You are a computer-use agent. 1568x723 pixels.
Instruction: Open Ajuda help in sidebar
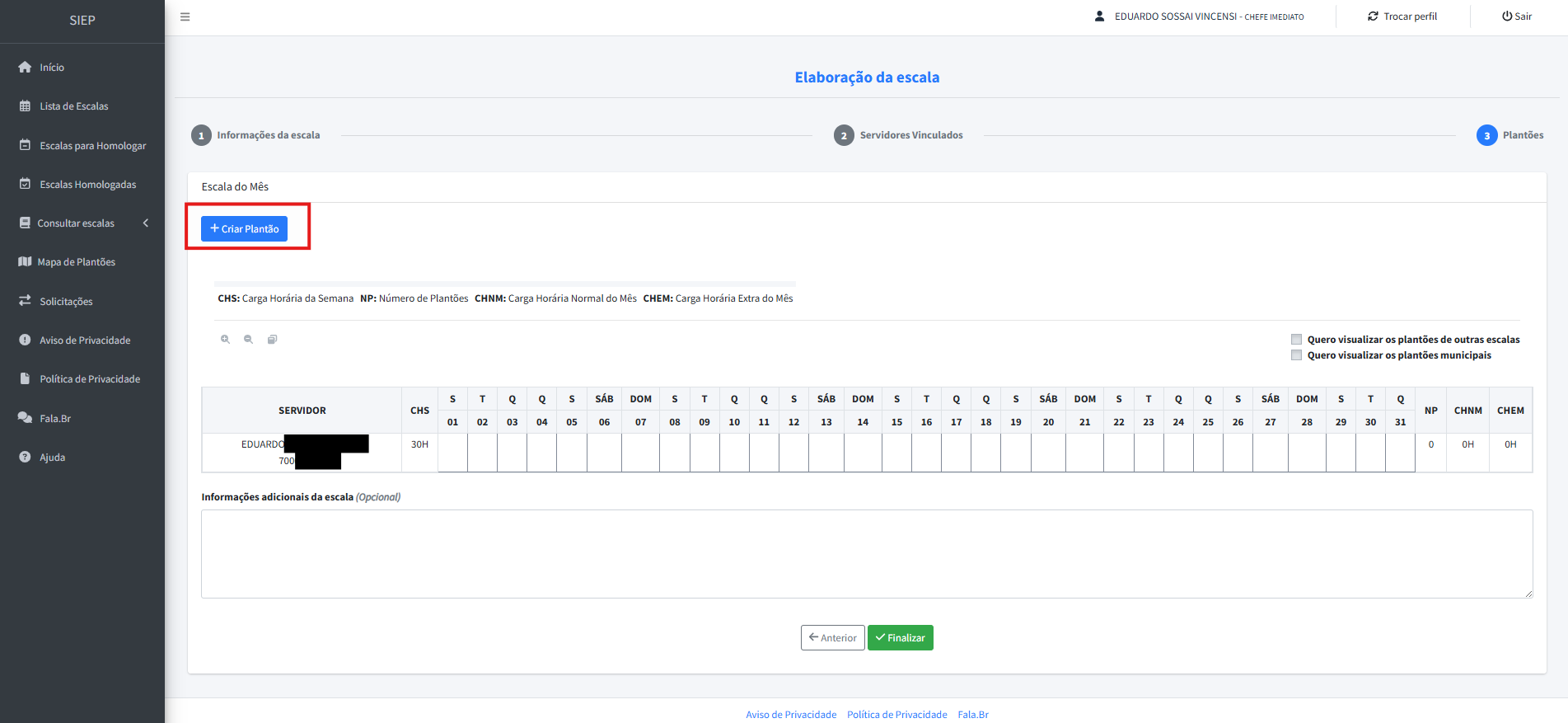pyautogui.click(x=52, y=458)
